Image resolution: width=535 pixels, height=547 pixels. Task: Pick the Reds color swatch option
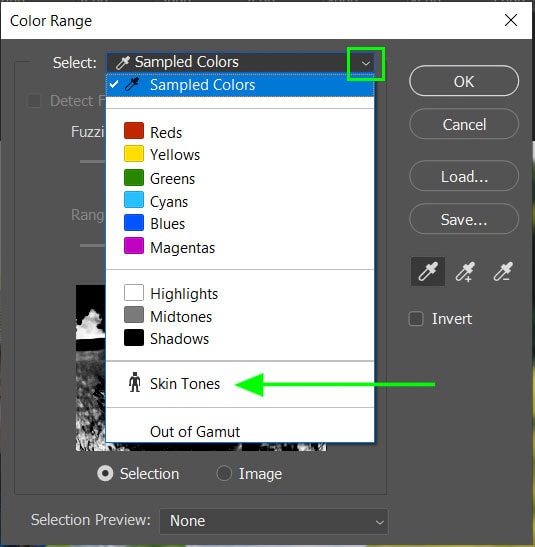tap(134, 130)
